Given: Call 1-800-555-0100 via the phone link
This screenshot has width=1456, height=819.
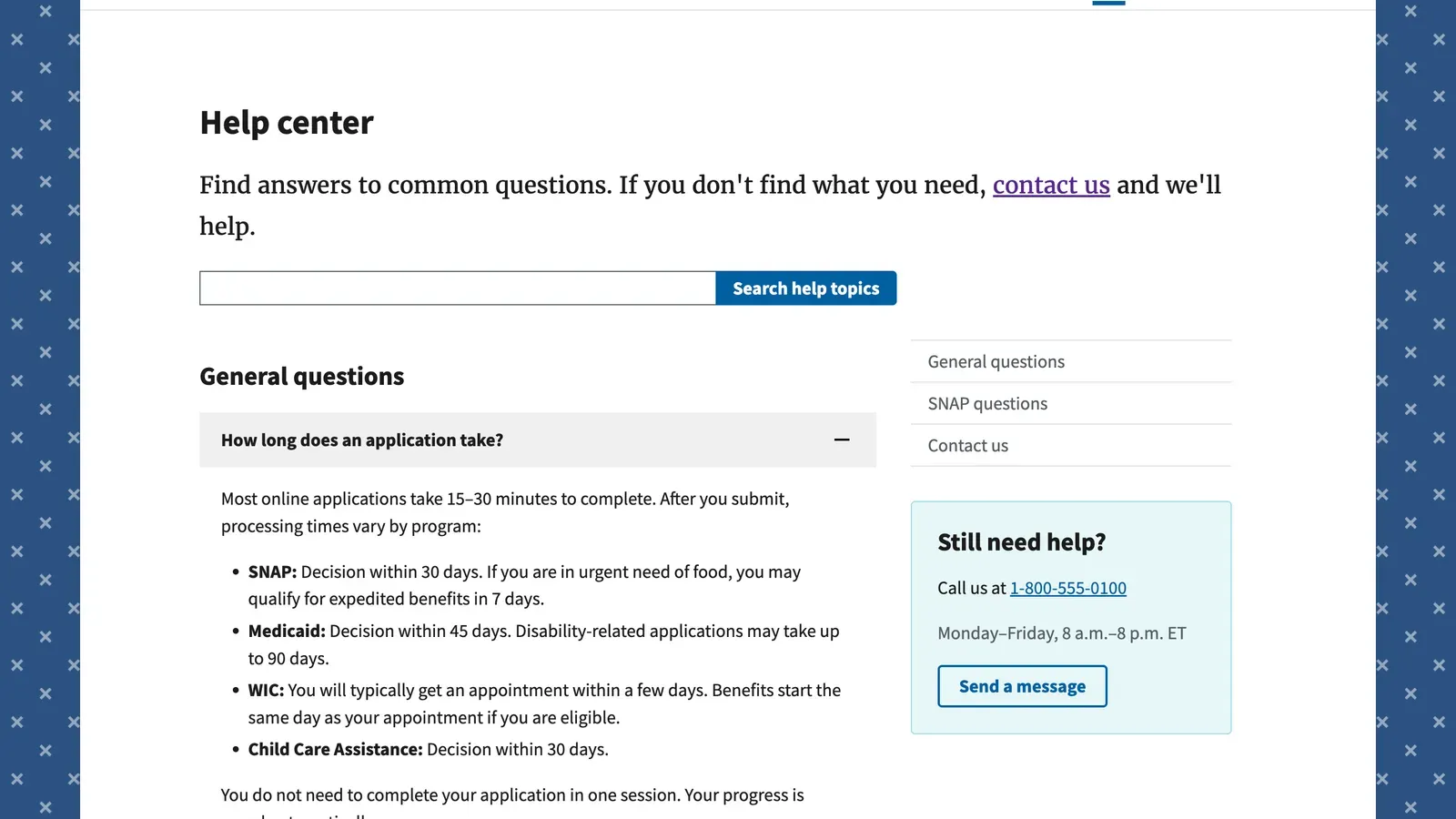Looking at the screenshot, I should click(x=1067, y=588).
